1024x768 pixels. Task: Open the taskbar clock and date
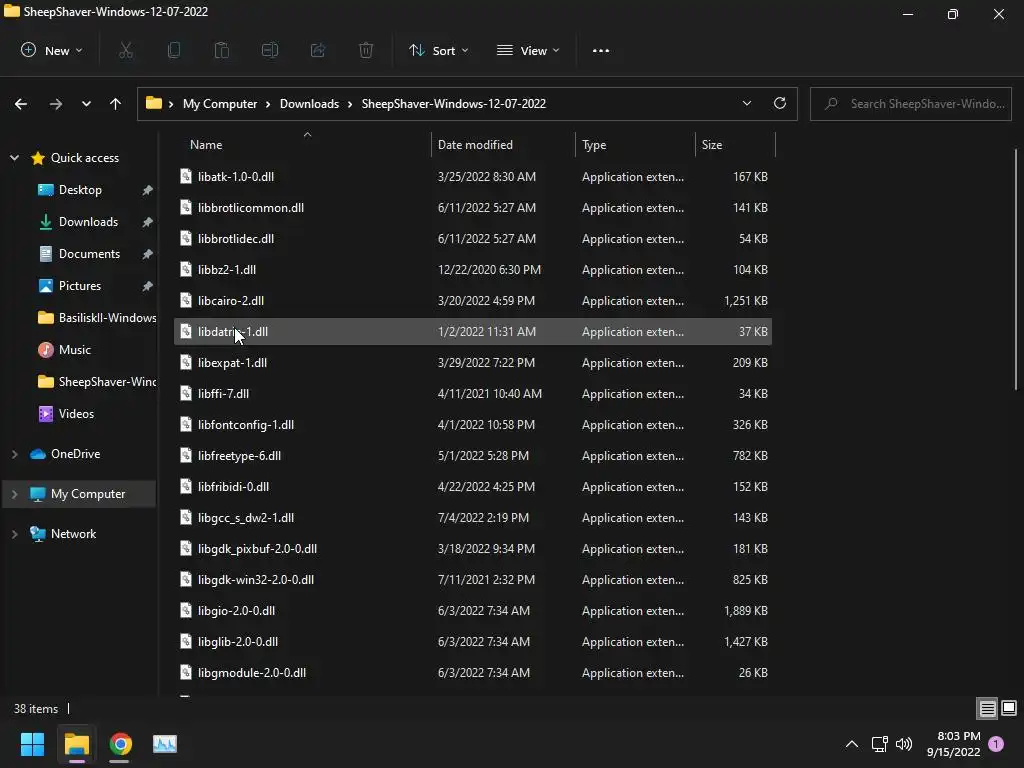point(953,744)
